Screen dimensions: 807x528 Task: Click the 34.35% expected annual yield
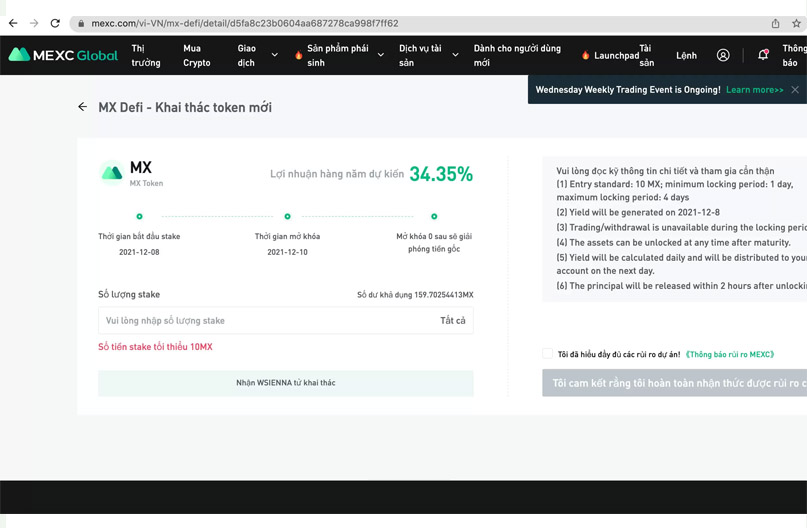pyautogui.click(x=441, y=174)
